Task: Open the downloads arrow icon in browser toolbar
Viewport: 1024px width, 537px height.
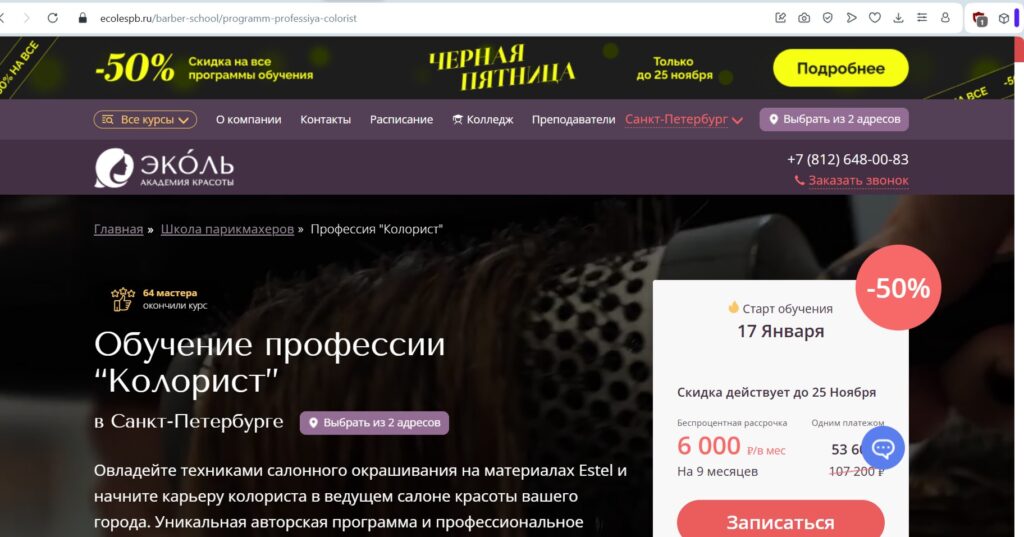Action: [x=898, y=18]
